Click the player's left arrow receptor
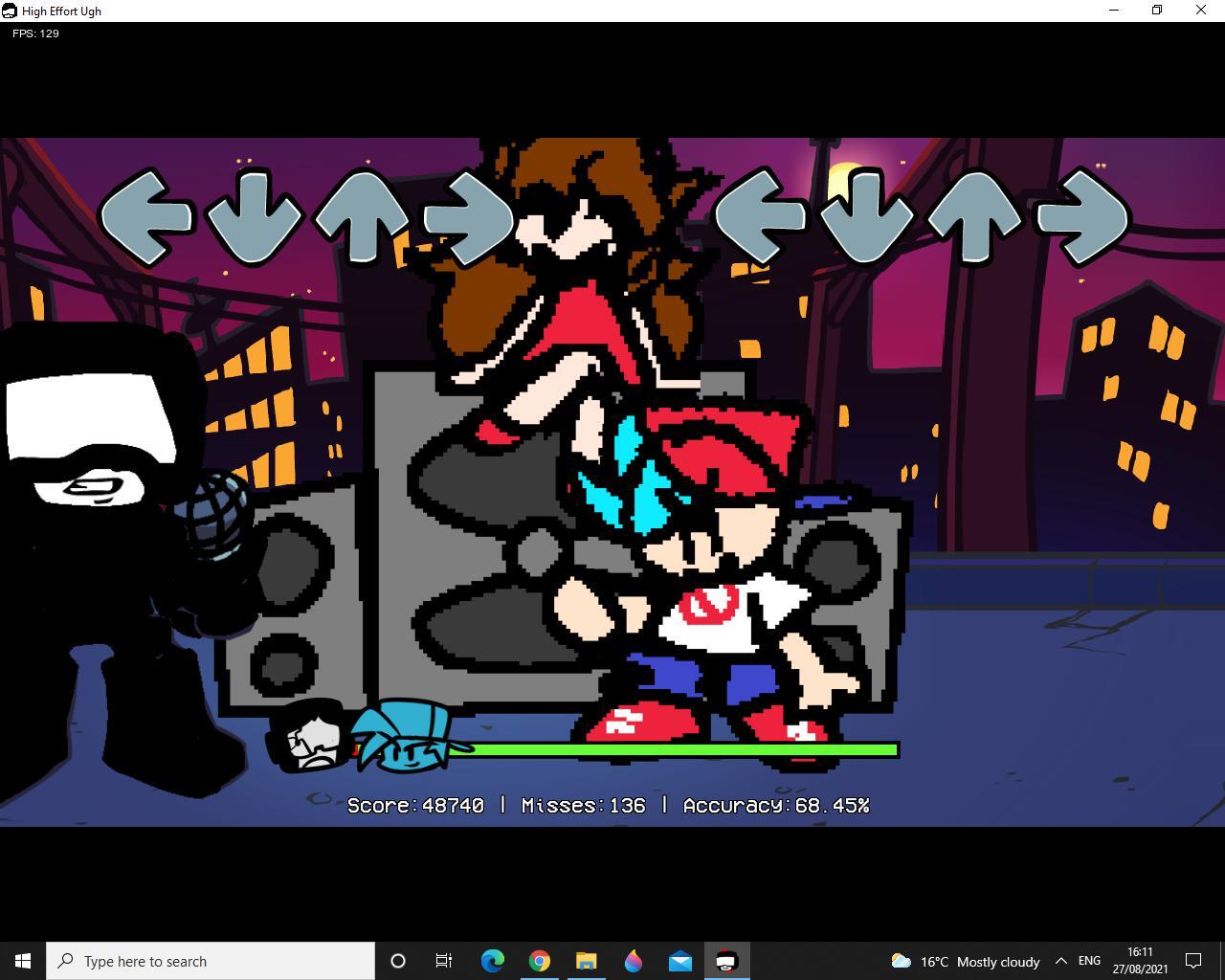 [x=762, y=215]
